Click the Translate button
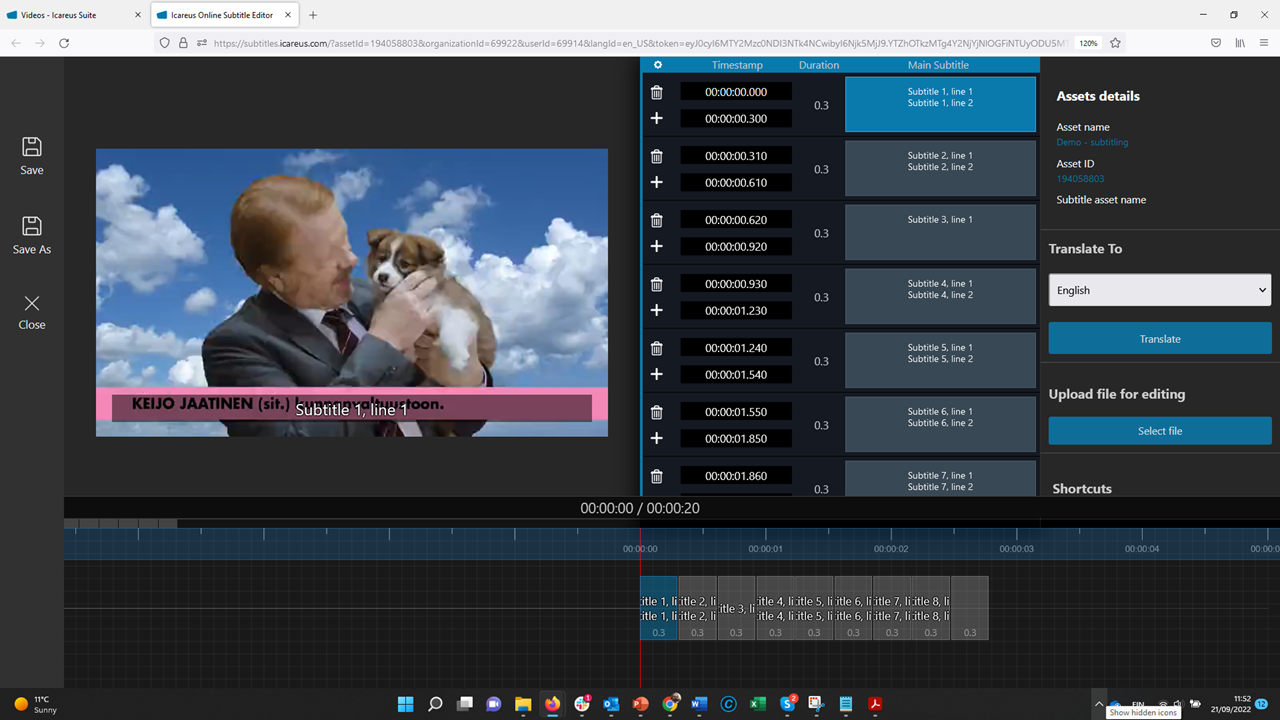Screen dimensions: 1280x720 click(1159, 339)
